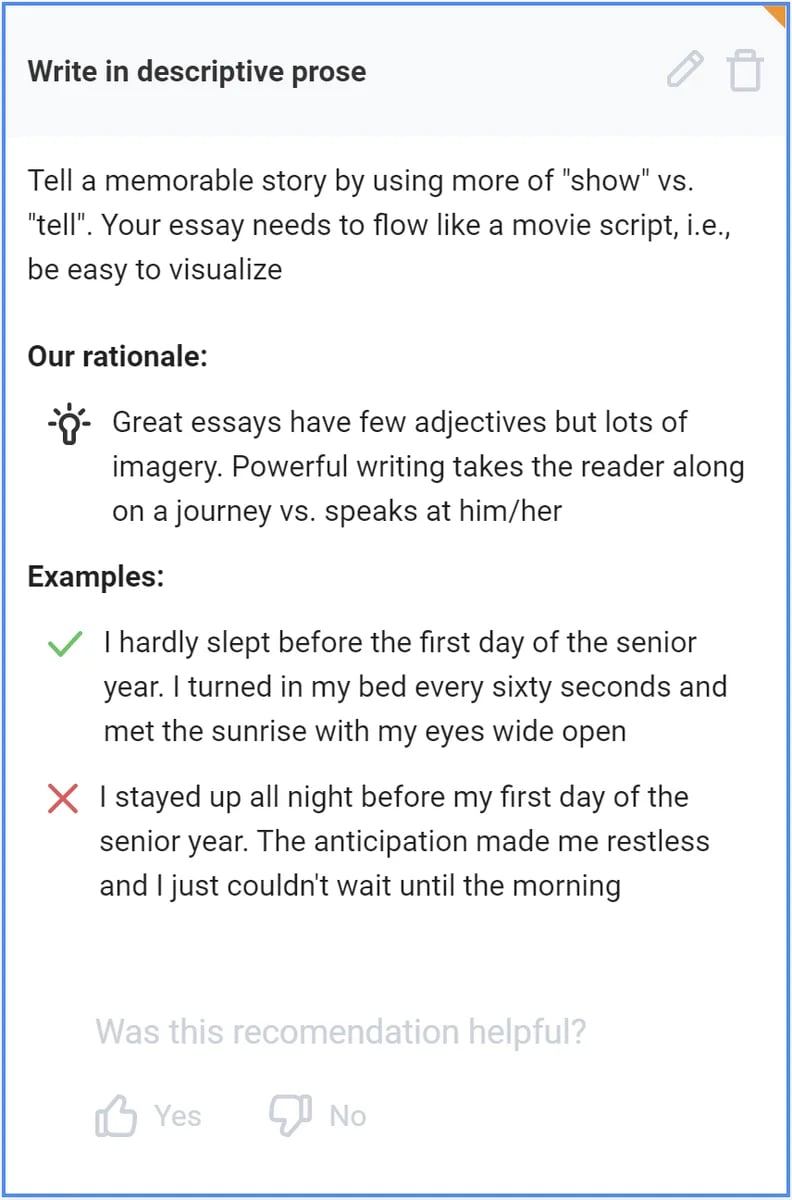This screenshot has height=1200, width=792.
Task: Click the thumbs down icon
Action: (291, 1114)
